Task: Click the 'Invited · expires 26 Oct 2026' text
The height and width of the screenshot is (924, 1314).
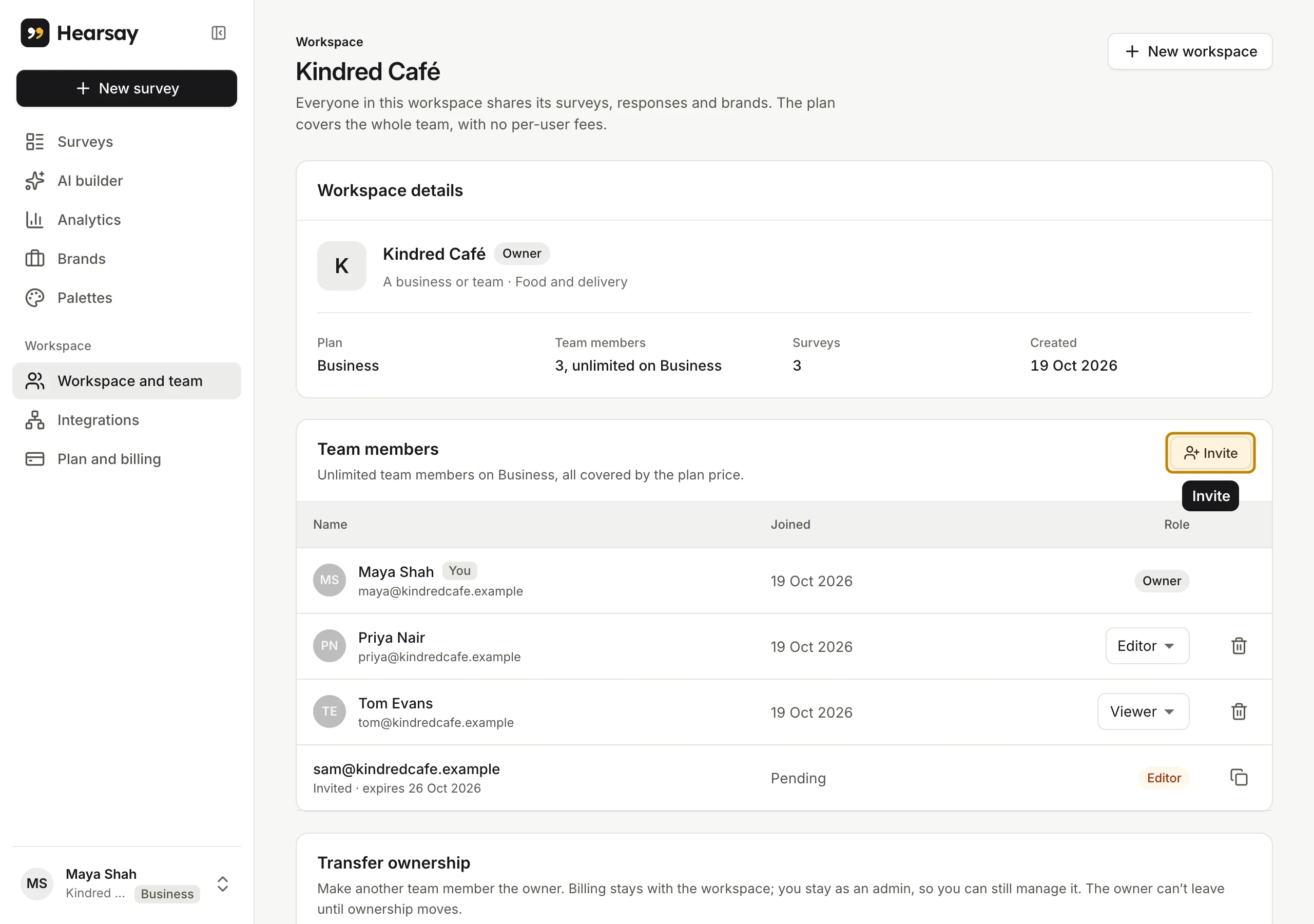Action: point(397,788)
